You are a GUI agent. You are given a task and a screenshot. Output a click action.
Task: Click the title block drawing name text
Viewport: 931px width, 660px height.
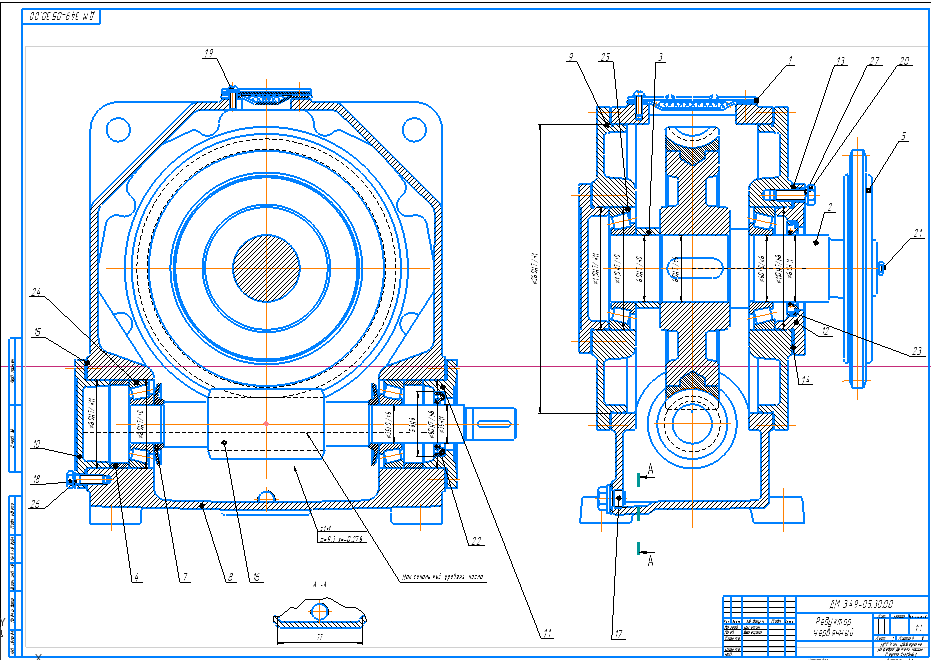click(832, 625)
